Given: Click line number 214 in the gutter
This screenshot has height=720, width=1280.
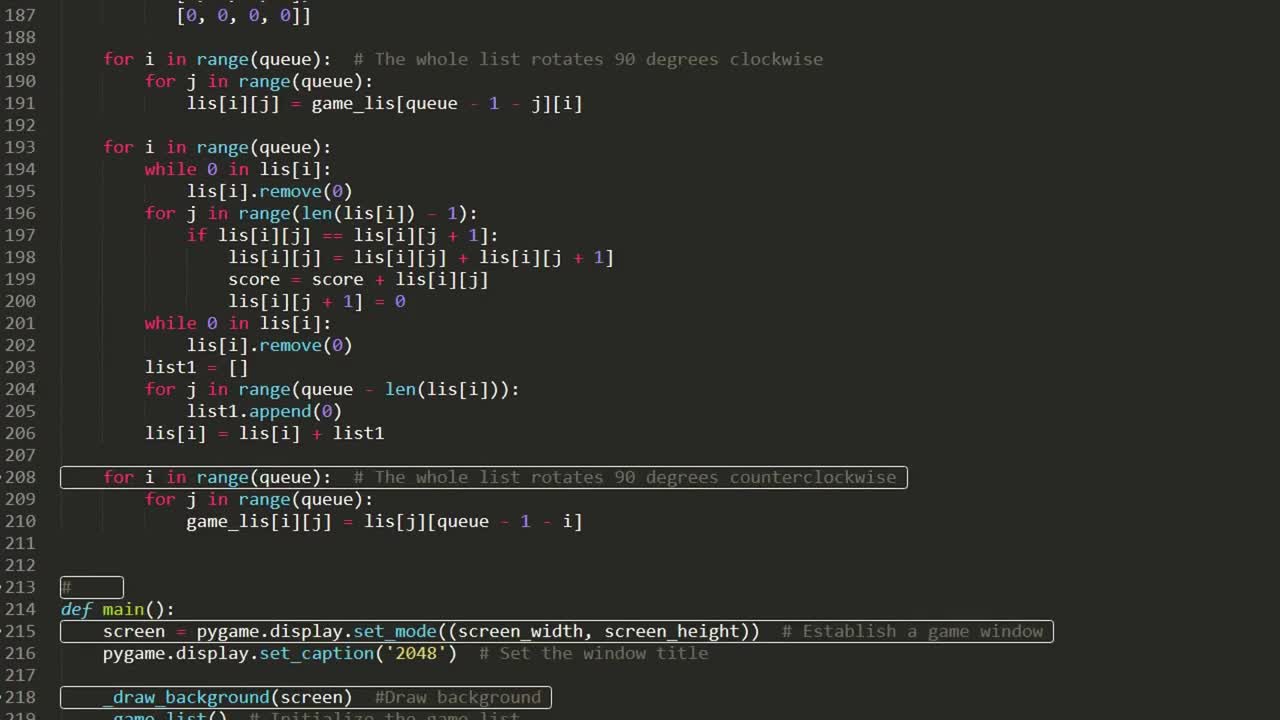Looking at the screenshot, I should tap(20, 609).
